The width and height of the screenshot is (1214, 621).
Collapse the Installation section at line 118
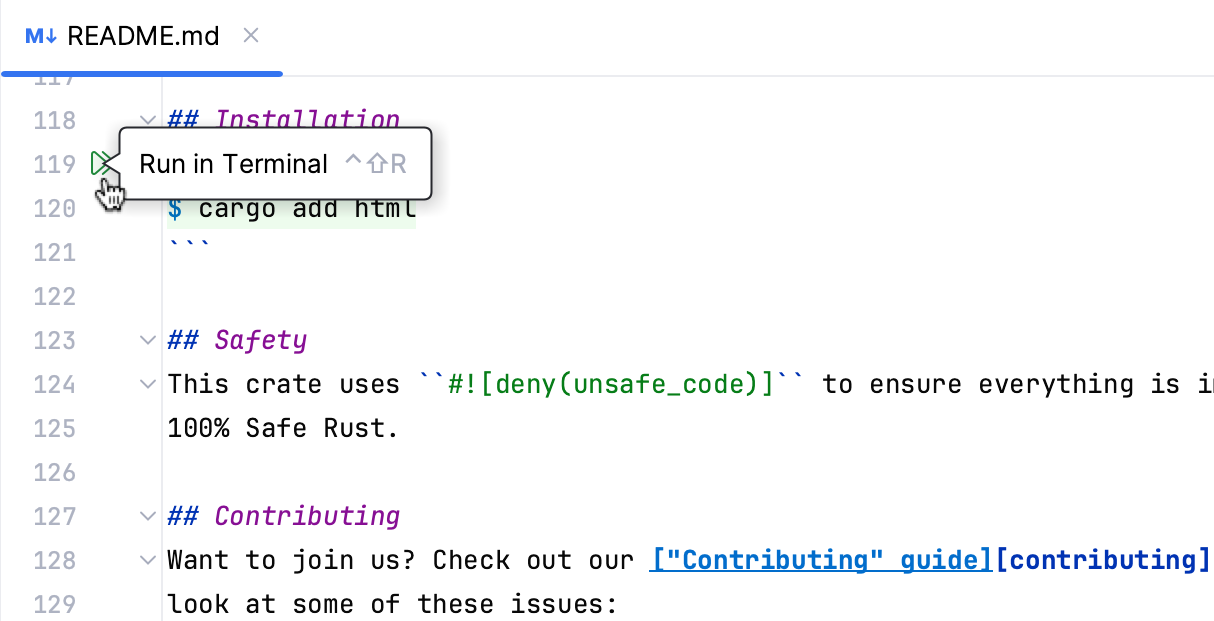[x=147, y=120]
